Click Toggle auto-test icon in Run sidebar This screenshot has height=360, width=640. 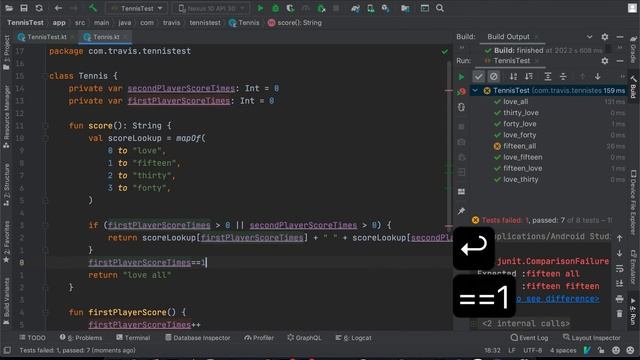(x=461, y=107)
